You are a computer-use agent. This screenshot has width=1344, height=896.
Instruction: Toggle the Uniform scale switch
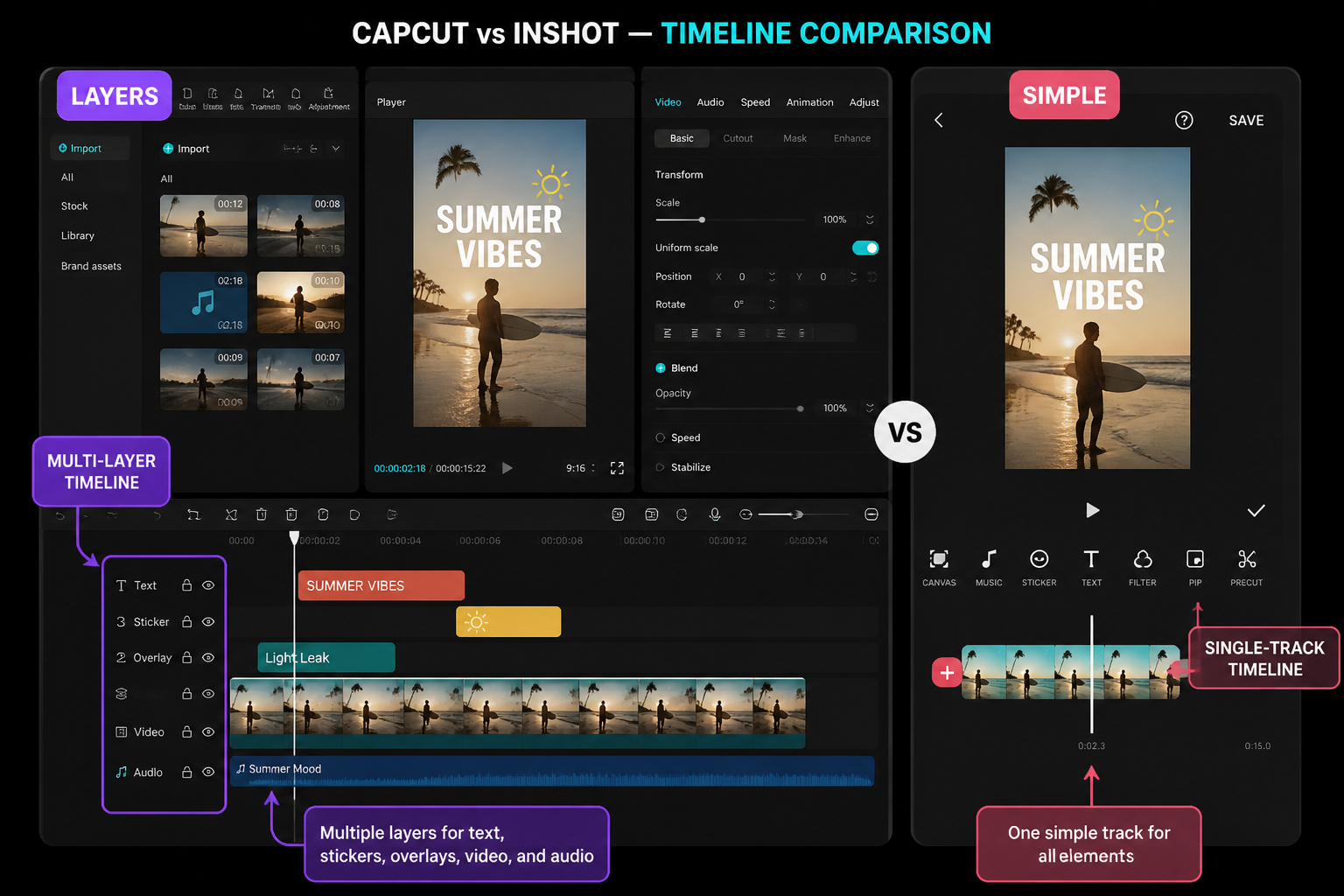pos(865,248)
